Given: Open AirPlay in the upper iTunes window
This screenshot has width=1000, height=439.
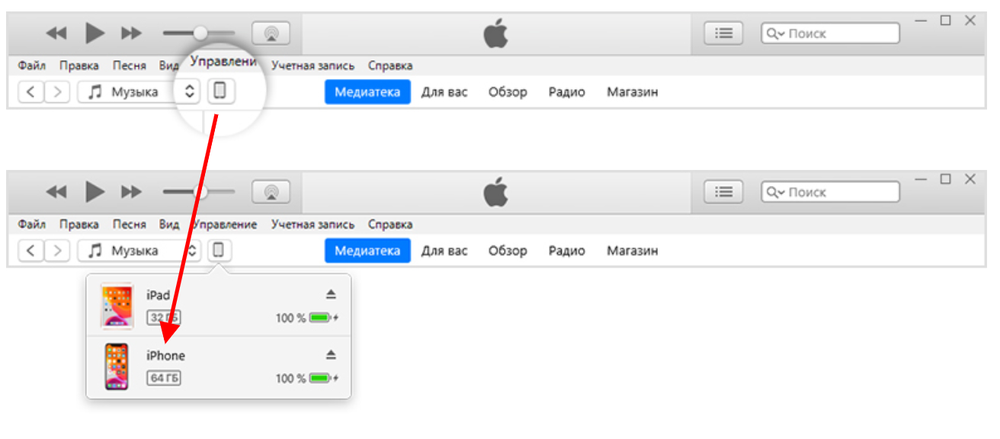Looking at the screenshot, I should click(271, 33).
